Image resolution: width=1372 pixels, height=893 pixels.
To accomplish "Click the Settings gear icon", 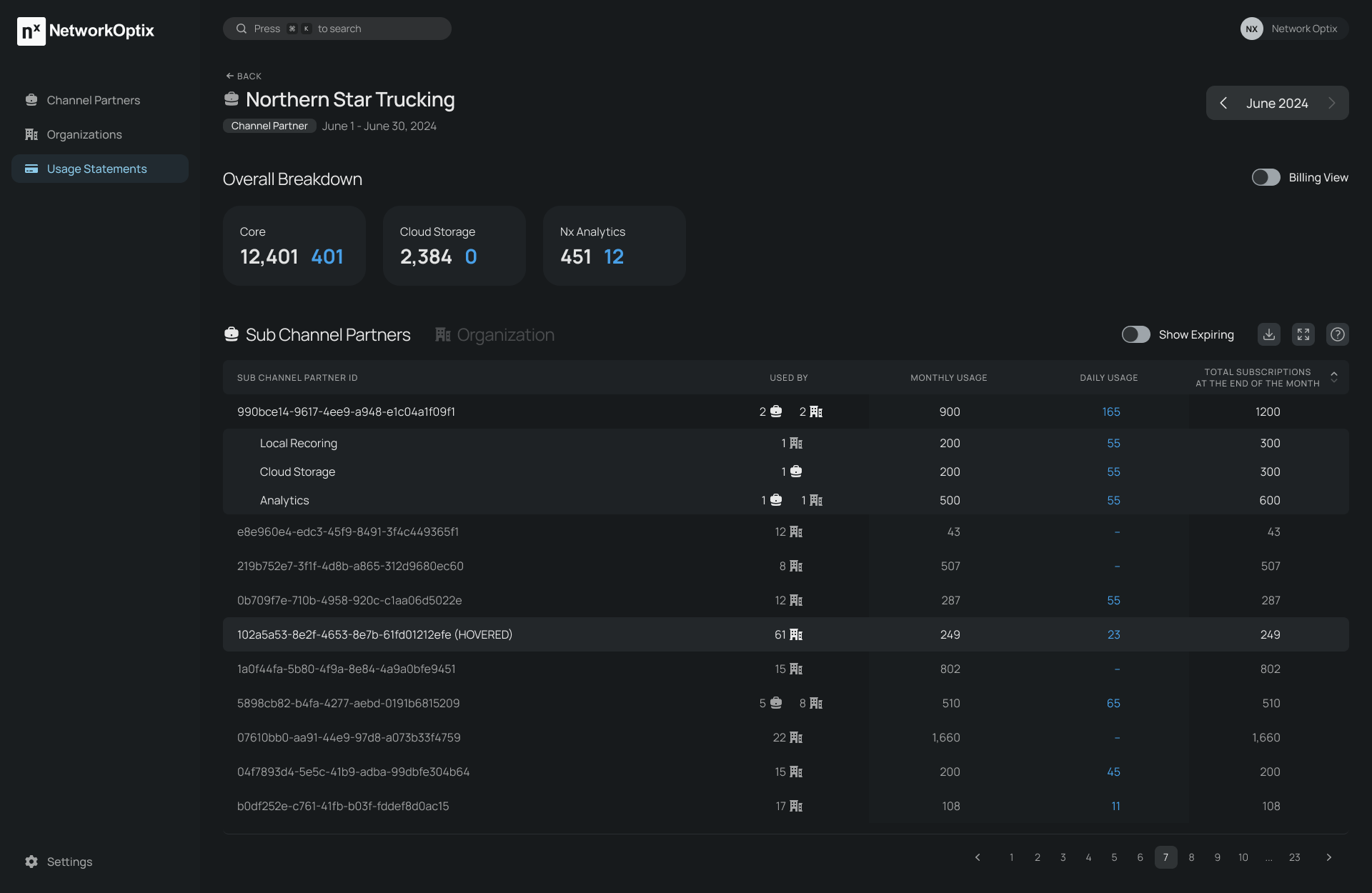I will tap(31, 862).
